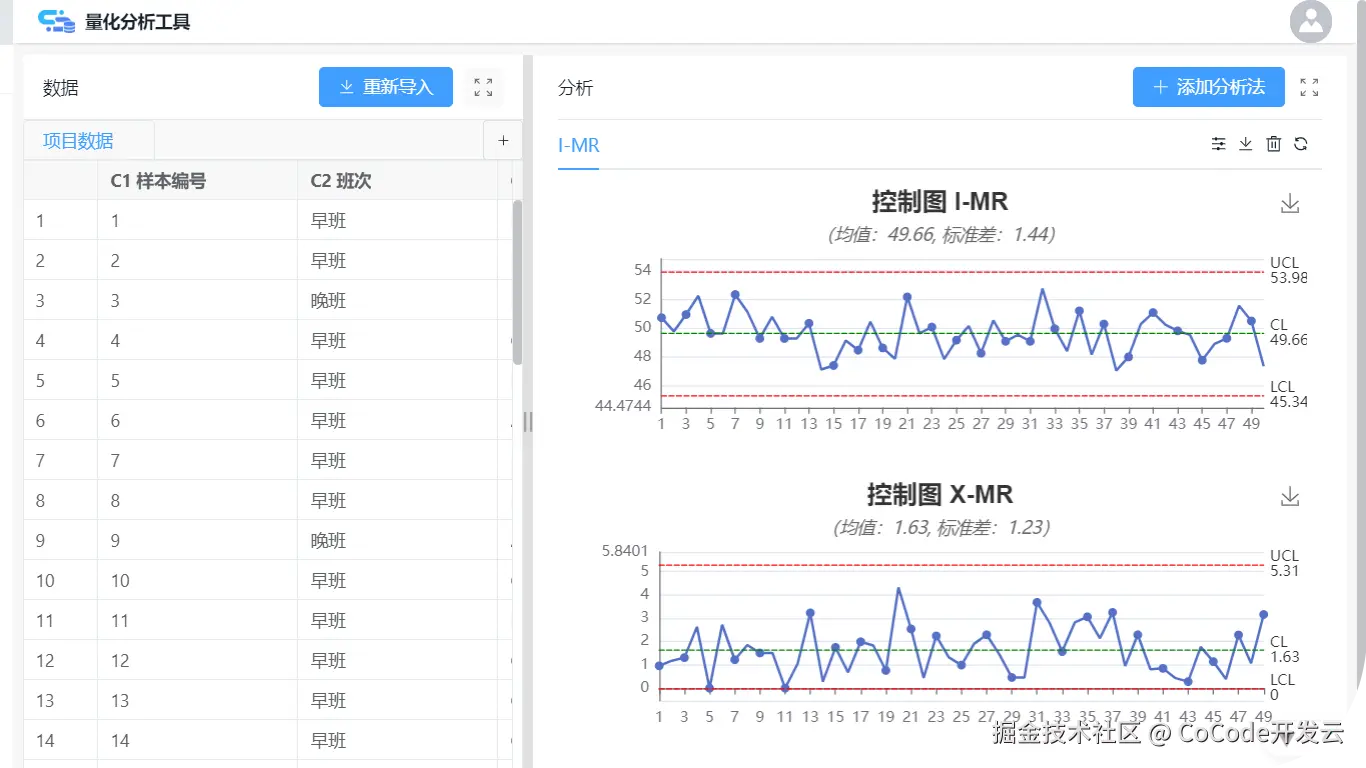The height and width of the screenshot is (768, 1366).
Task: Click 数据 panel heading
Action: pyautogui.click(x=61, y=88)
